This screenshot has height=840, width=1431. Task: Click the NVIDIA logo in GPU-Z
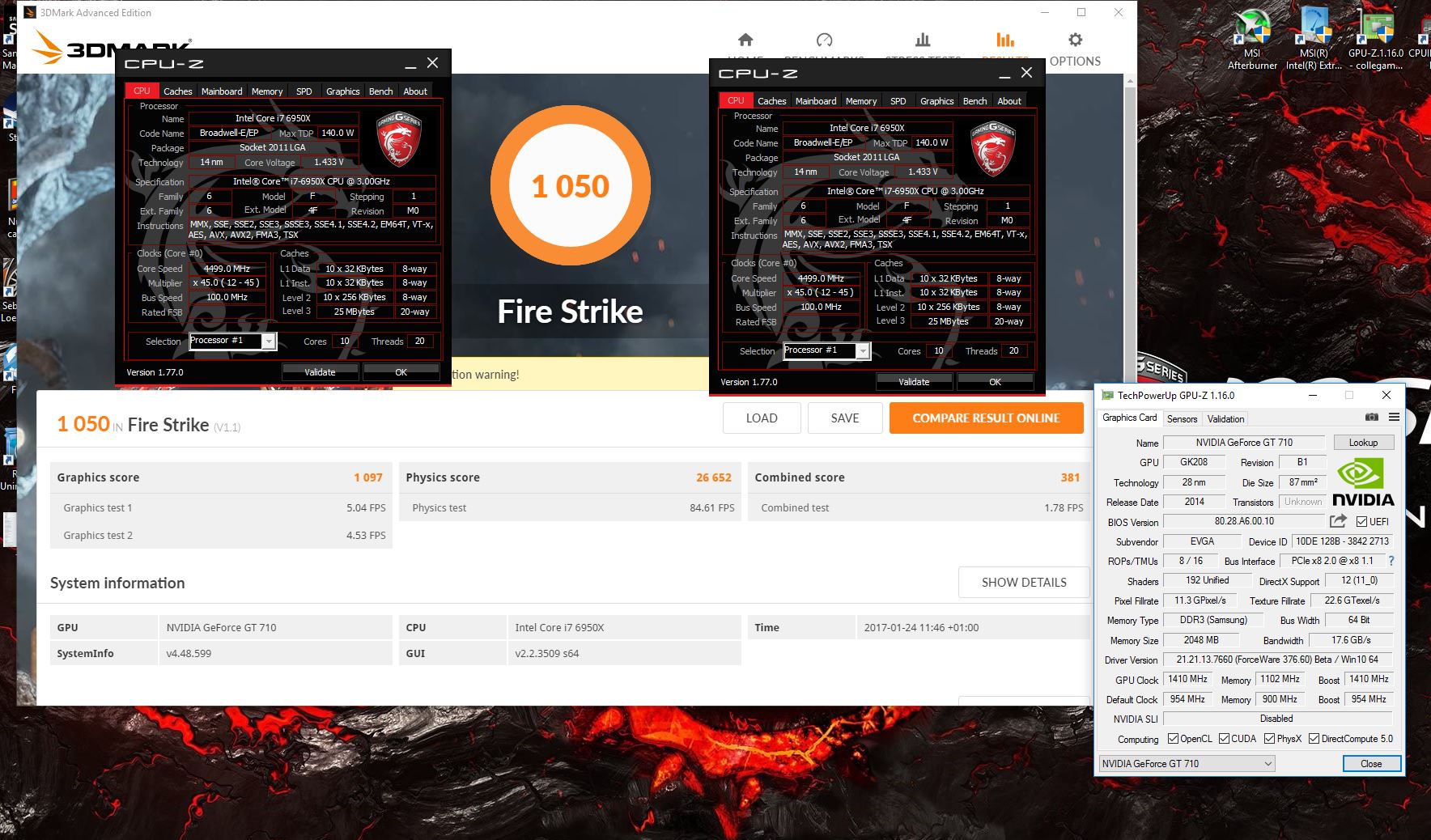tap(1363, 482)
